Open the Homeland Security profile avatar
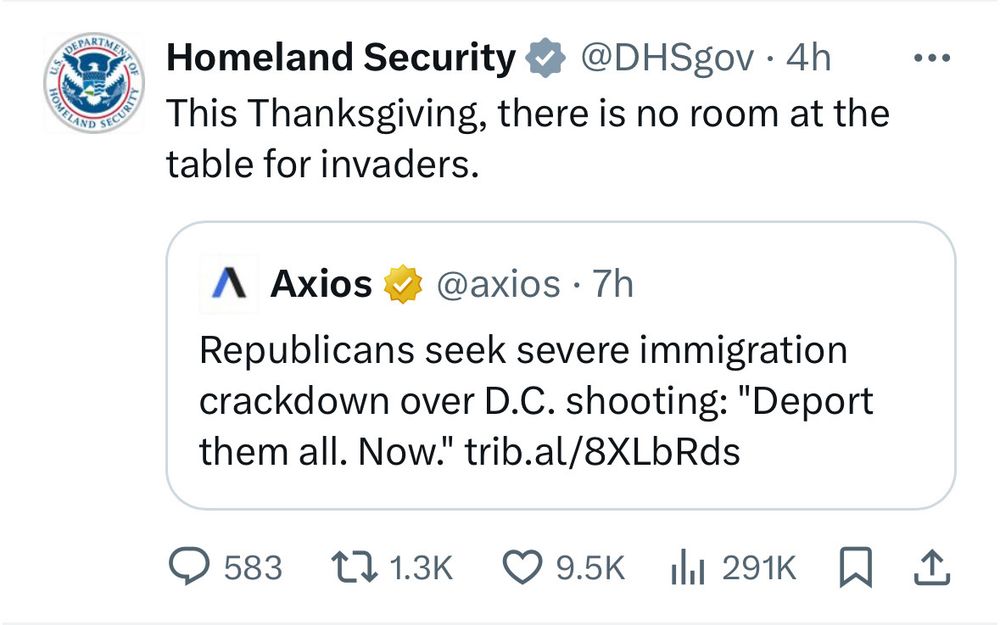 pyautogui.click(x=93, y=87)
